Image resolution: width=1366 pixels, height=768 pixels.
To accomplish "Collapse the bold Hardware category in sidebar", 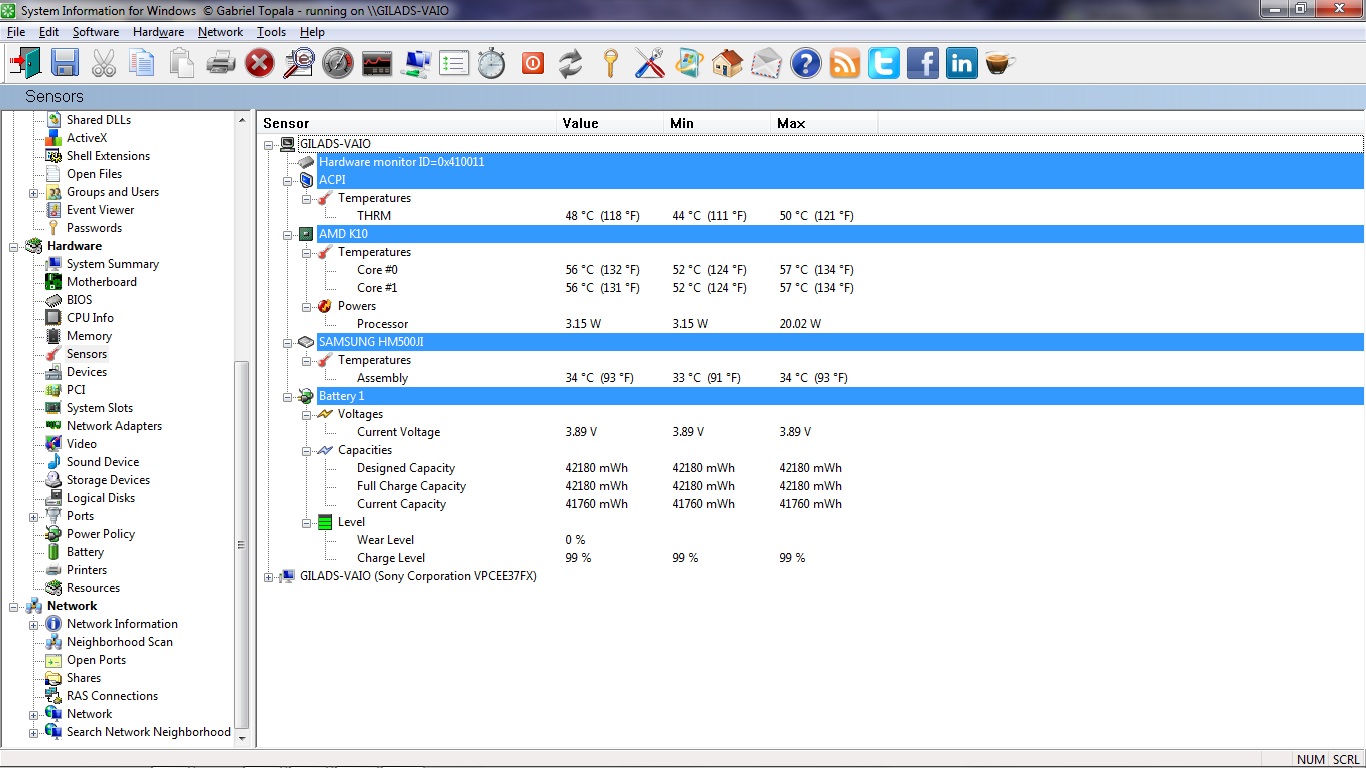I will [x=15, y=246].
